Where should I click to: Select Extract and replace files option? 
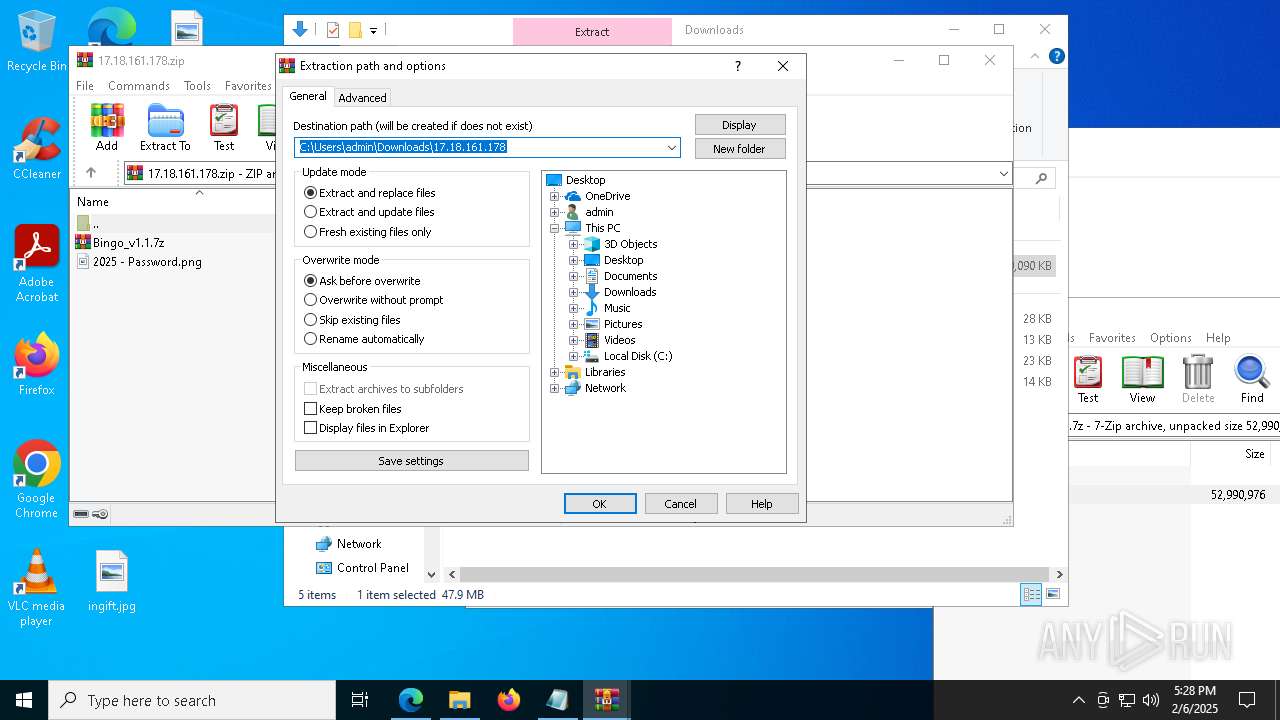[x=370, y=193]
